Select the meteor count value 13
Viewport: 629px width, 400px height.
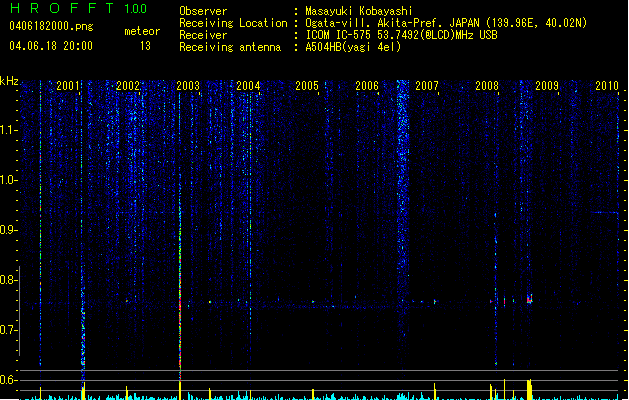click(145, 46)
